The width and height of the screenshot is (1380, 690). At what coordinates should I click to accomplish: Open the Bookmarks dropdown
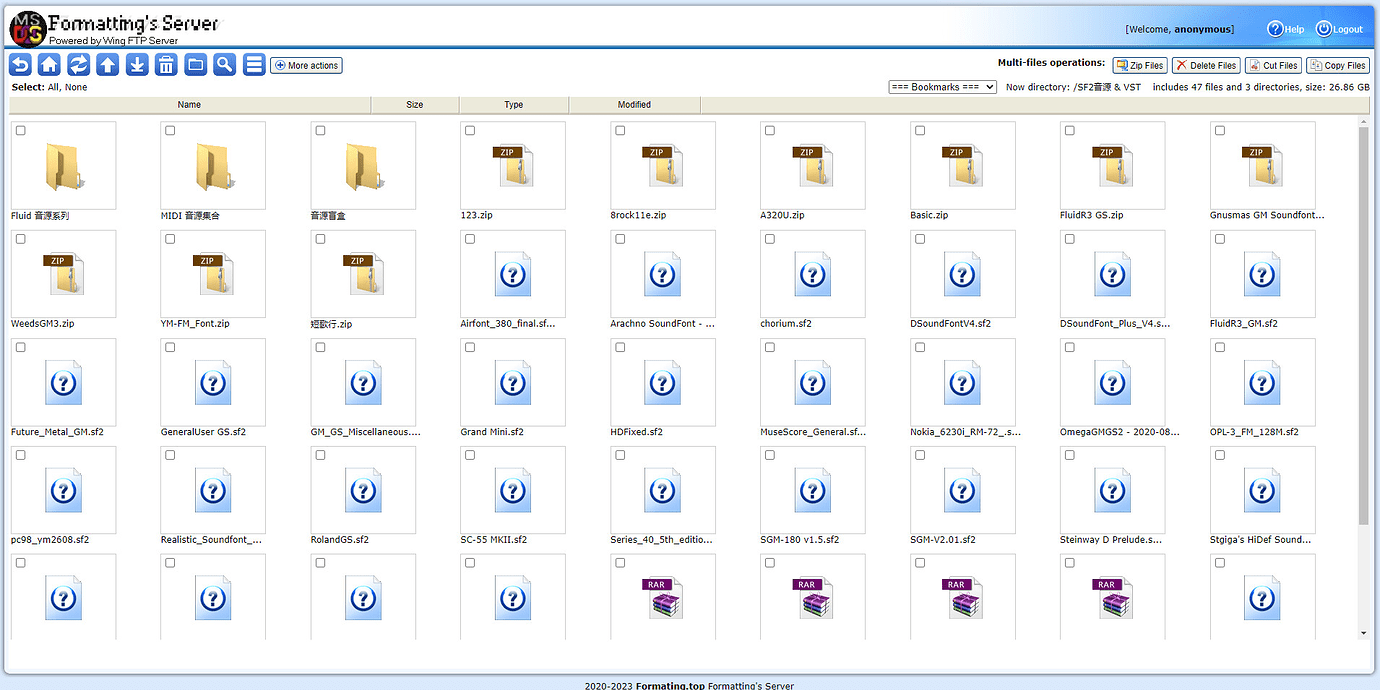coord(942,87)
